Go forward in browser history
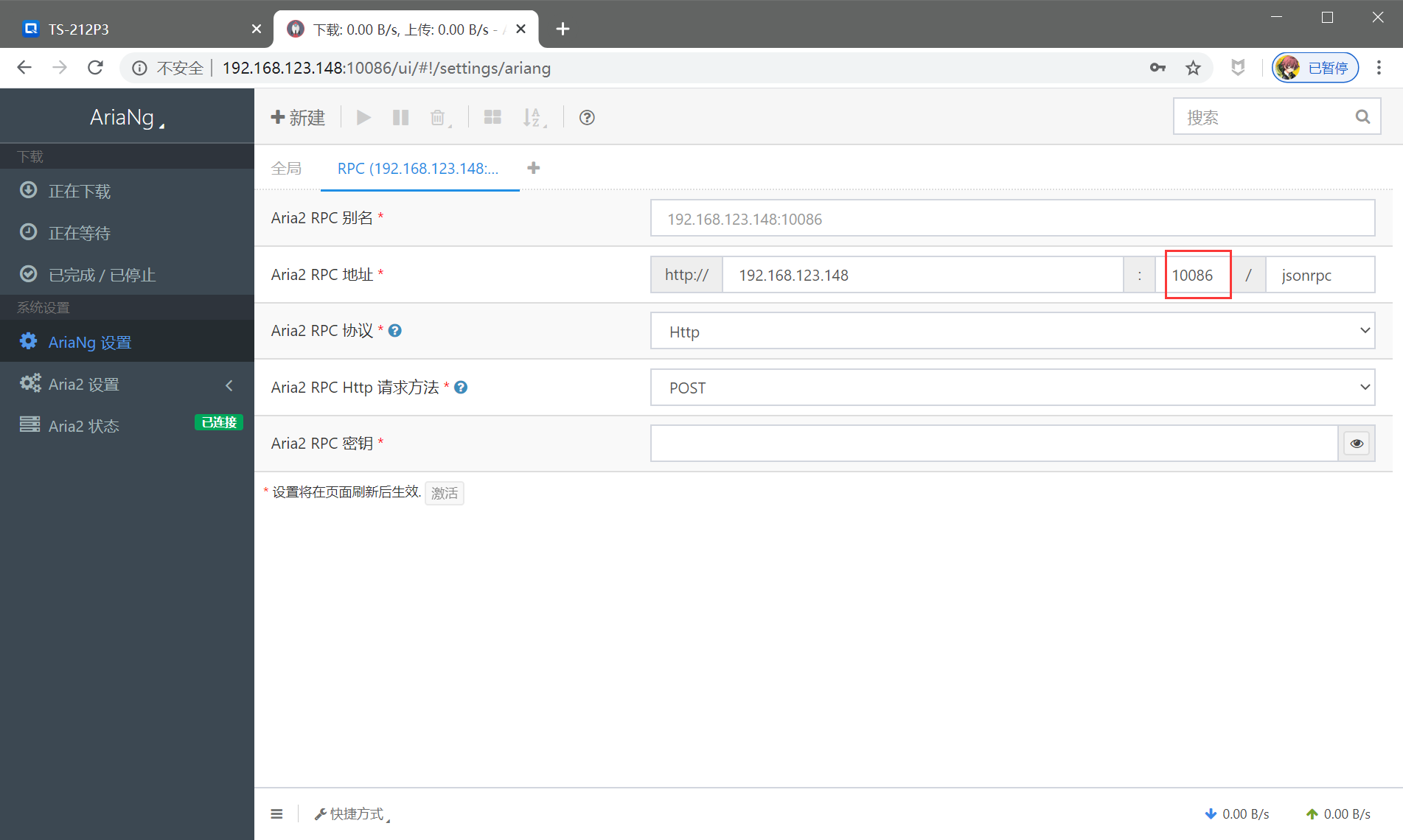 coord(60,68)
